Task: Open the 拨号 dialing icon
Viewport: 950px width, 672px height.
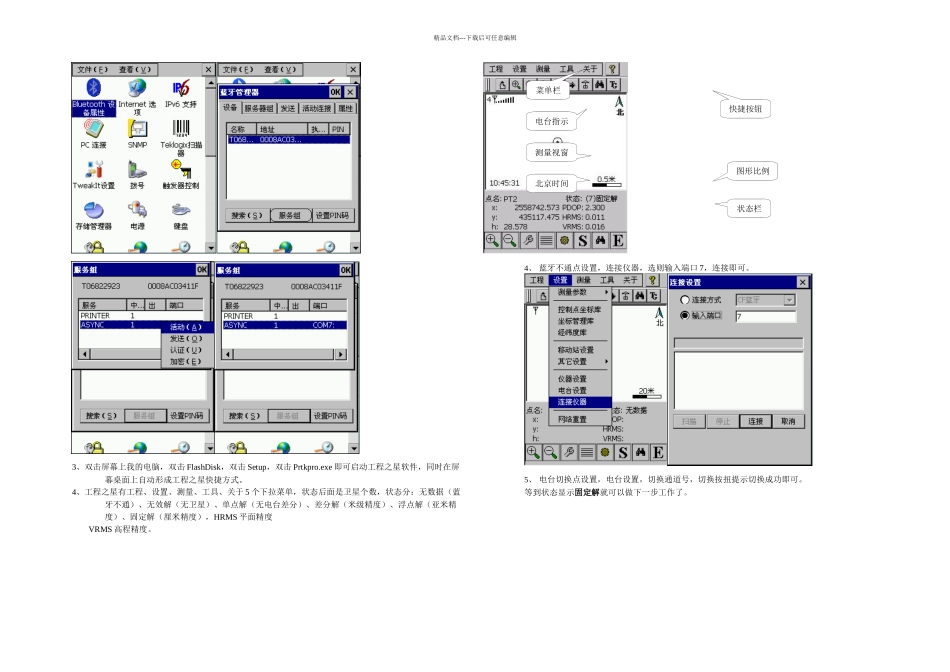Action: 138,175
